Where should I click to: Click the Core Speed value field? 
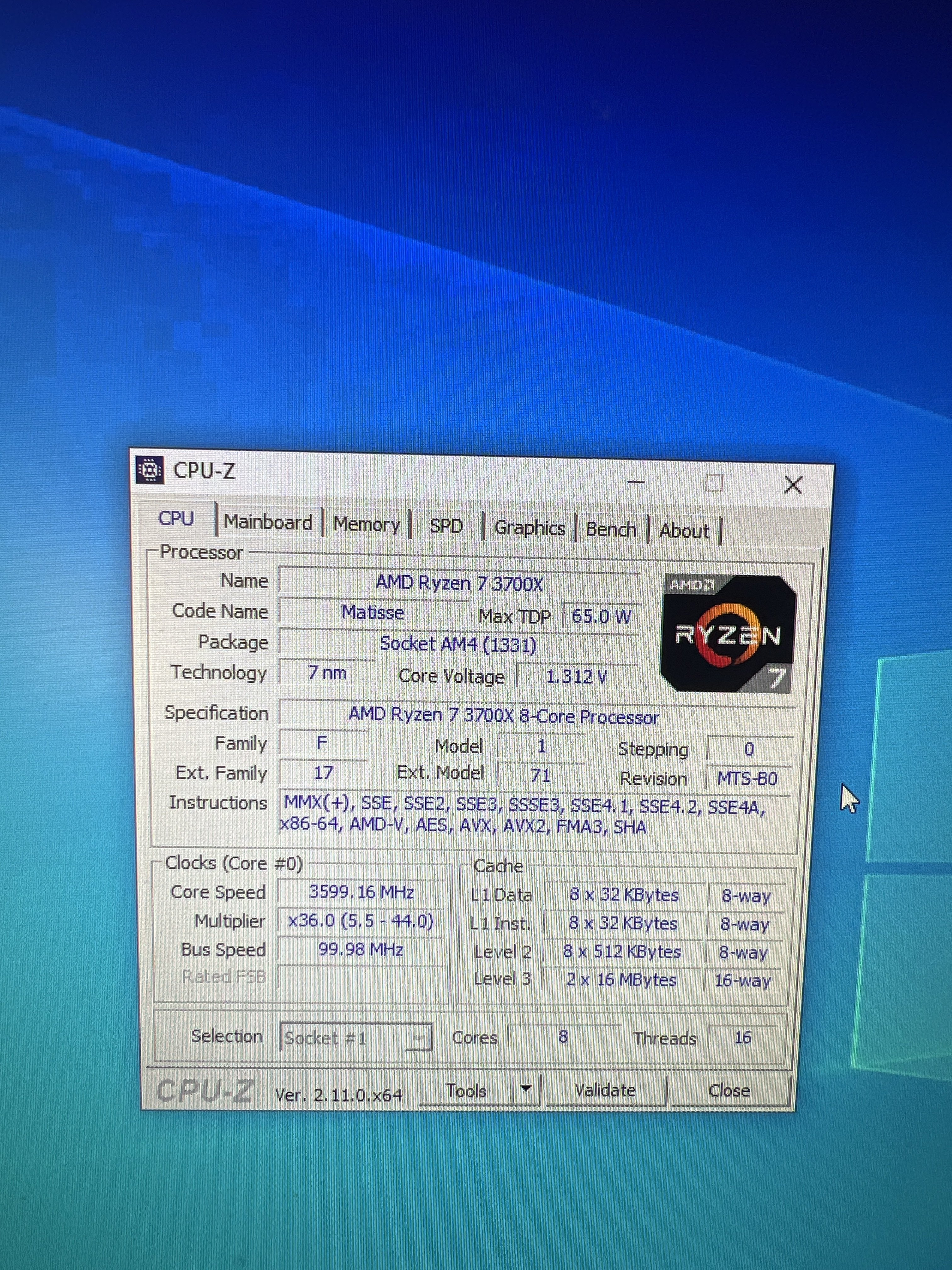pyautogui.click(x=361, y=892)
